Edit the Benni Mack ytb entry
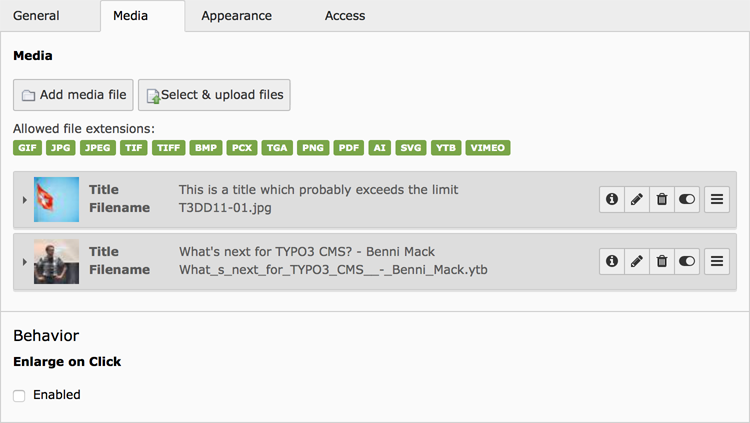Image resolution: width=750 pixels, height=423 pixels. click(636, 262)
